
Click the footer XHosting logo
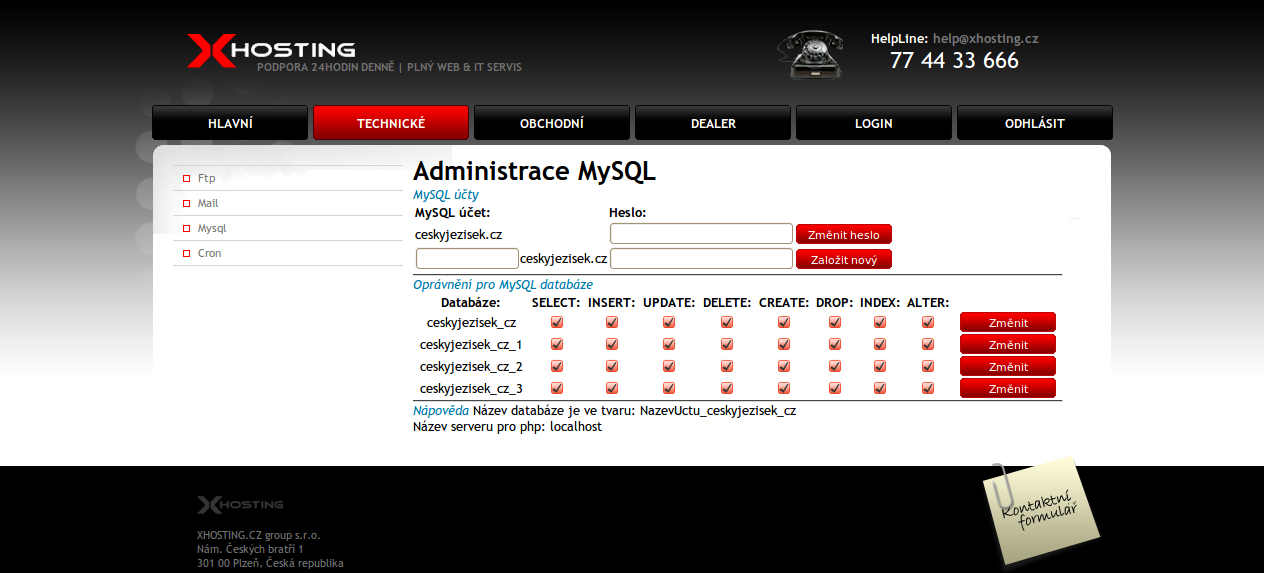click(240, 504)
